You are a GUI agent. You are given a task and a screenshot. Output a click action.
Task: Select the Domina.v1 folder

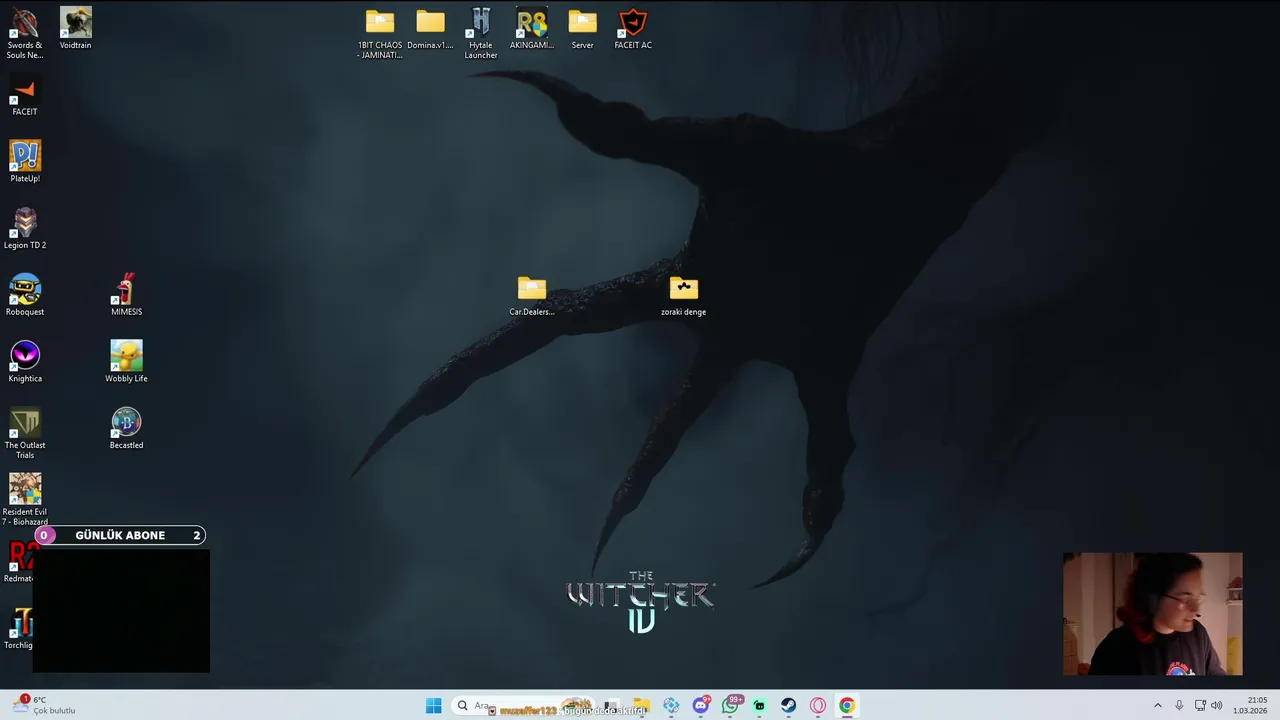pos(430,29)
